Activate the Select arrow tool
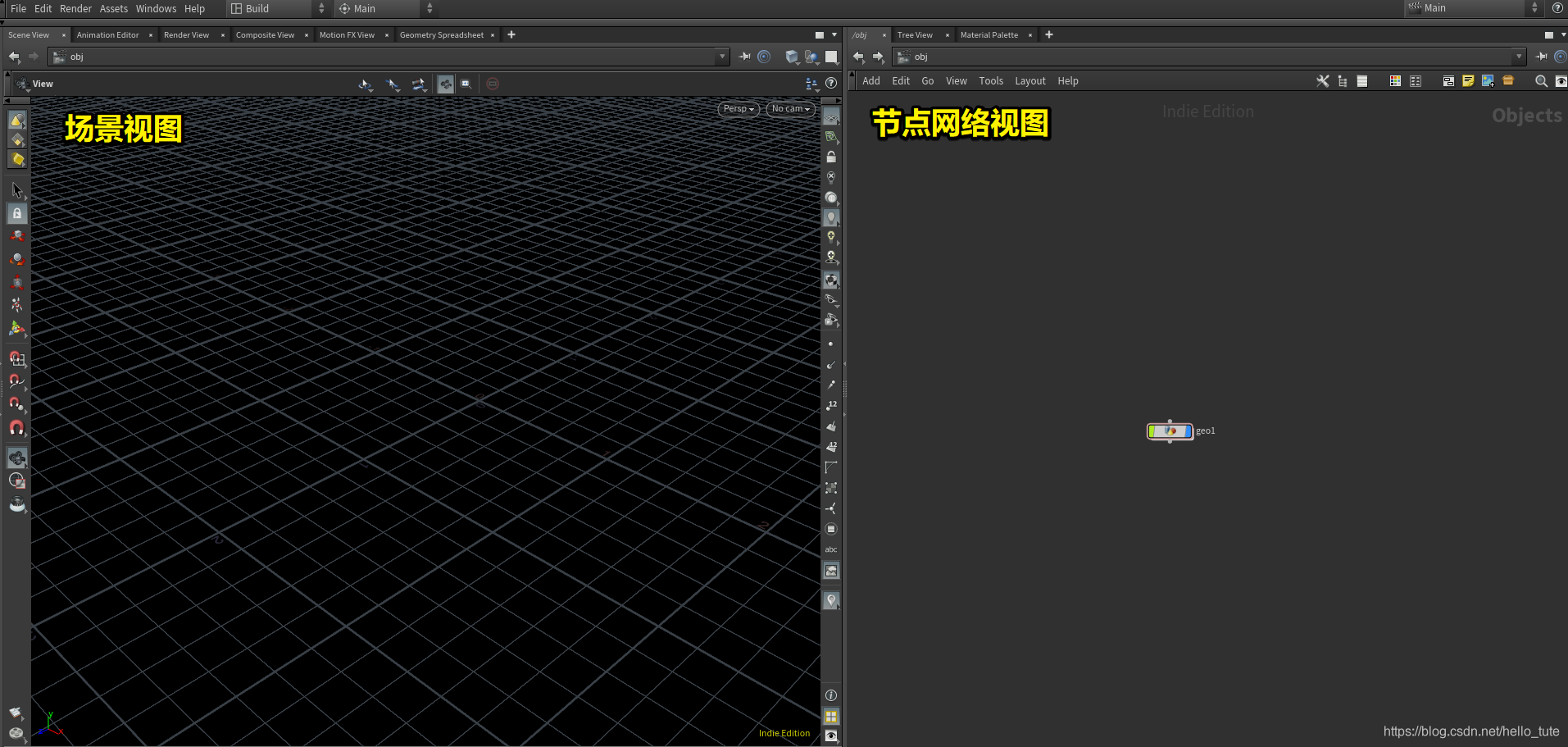 point(16,190)
